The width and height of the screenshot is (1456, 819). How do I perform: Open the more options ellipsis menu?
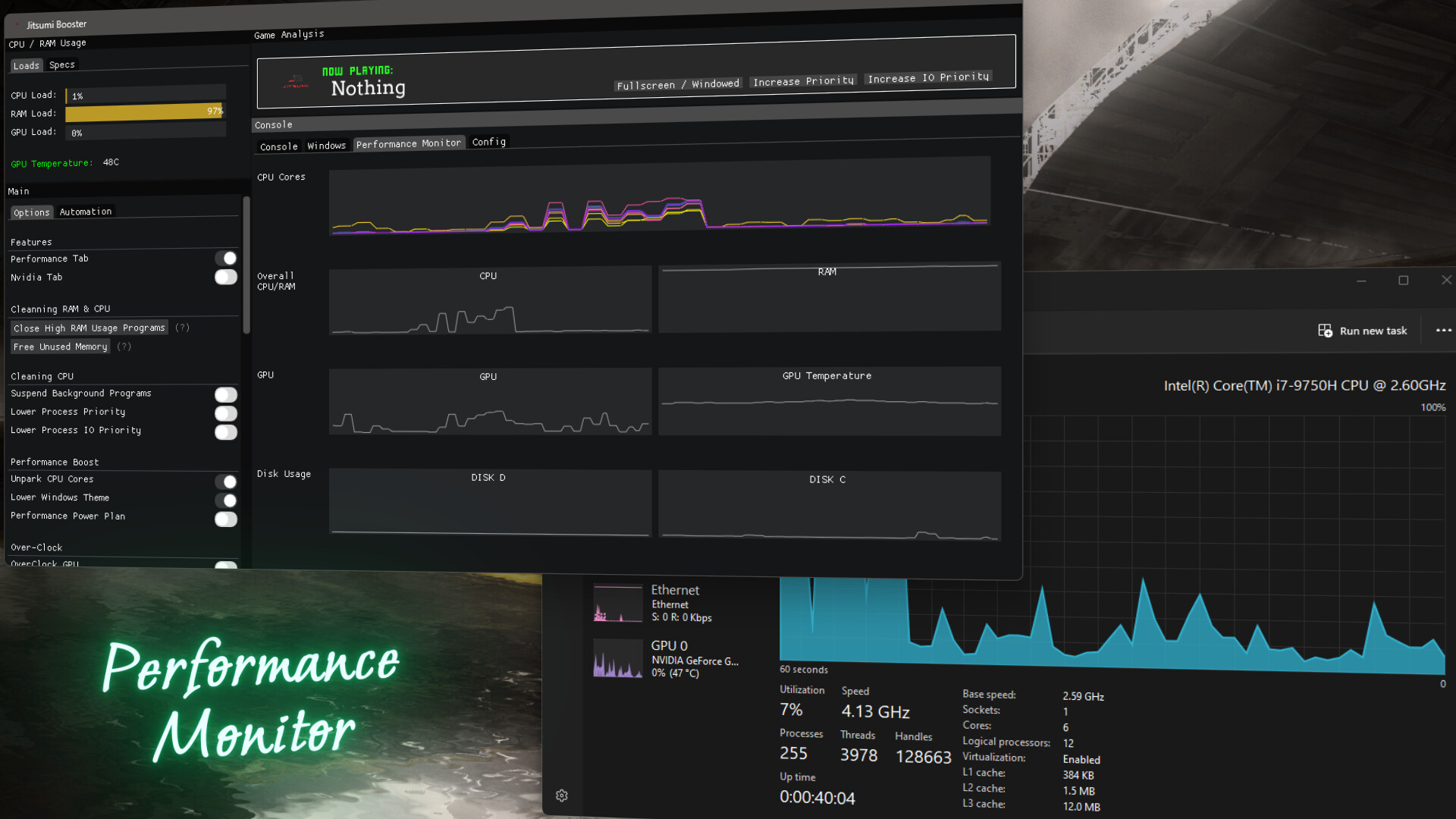point(1443,330)
